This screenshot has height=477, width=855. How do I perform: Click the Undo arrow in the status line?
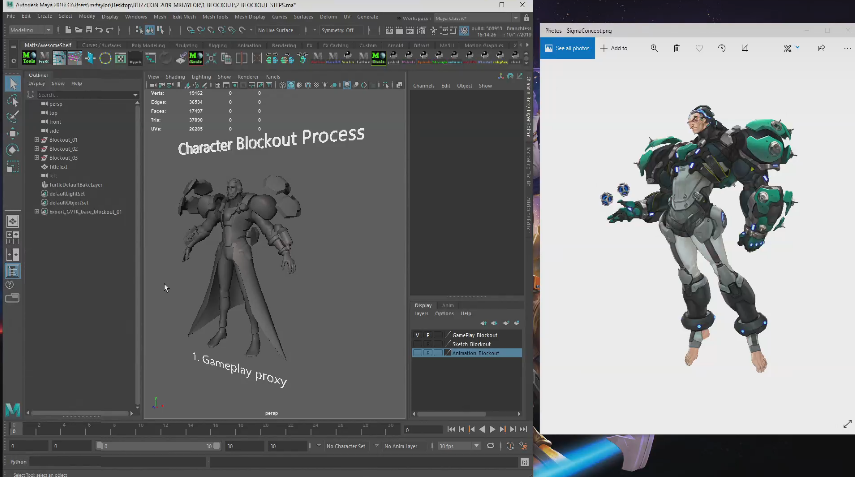click(99, 30)
